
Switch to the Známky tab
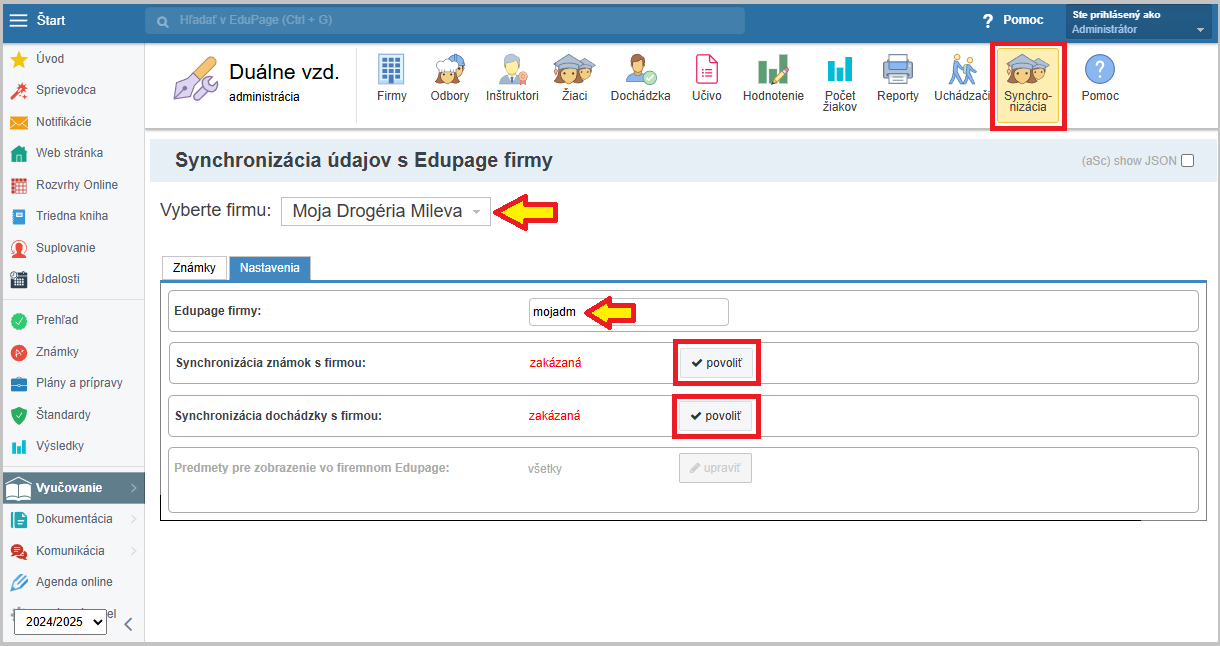[194, 268]
